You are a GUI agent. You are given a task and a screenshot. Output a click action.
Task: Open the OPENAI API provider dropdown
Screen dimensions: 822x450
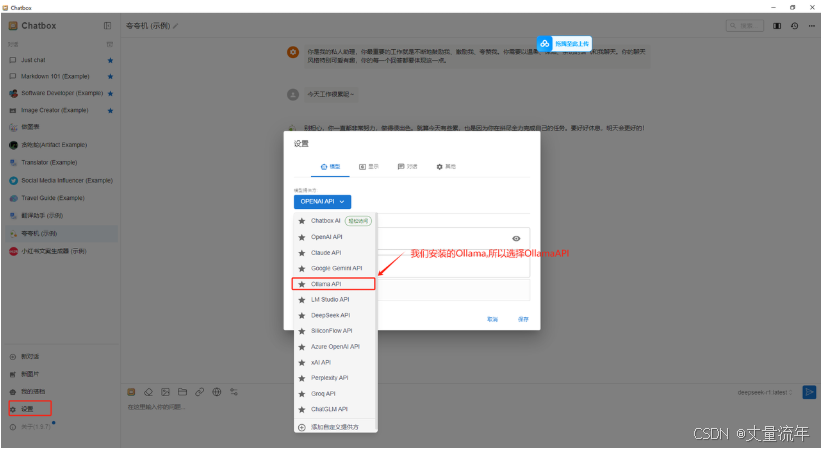pyautogui.click(x=322, y=201)
